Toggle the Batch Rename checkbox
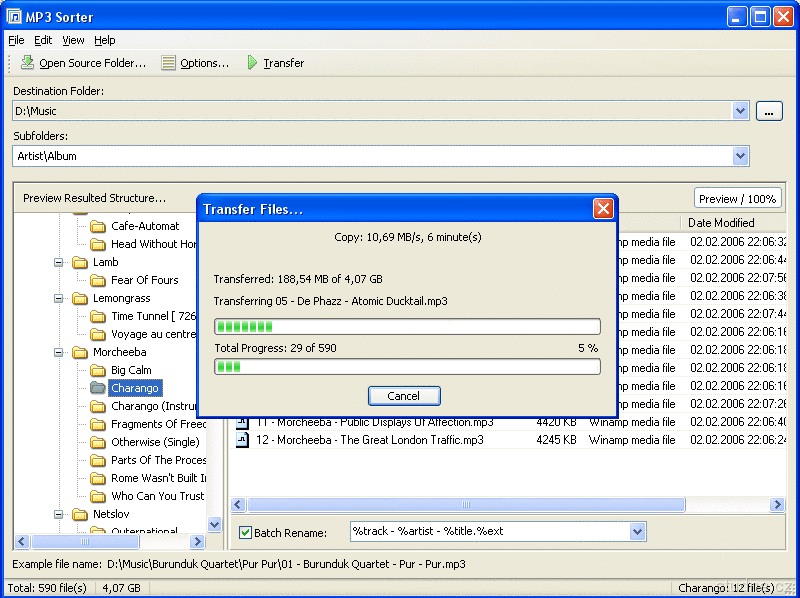The image size is (800, 598). (x=245, y=533)
